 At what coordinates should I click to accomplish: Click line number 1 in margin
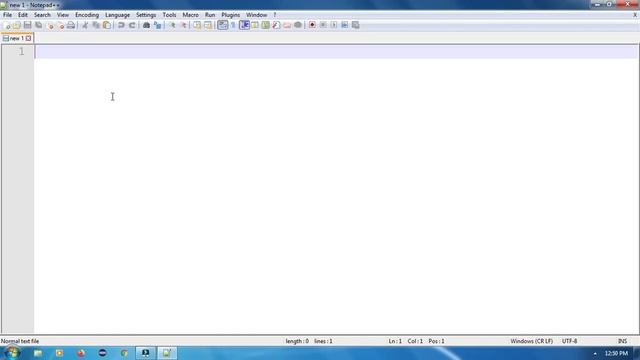pos(21,51)
